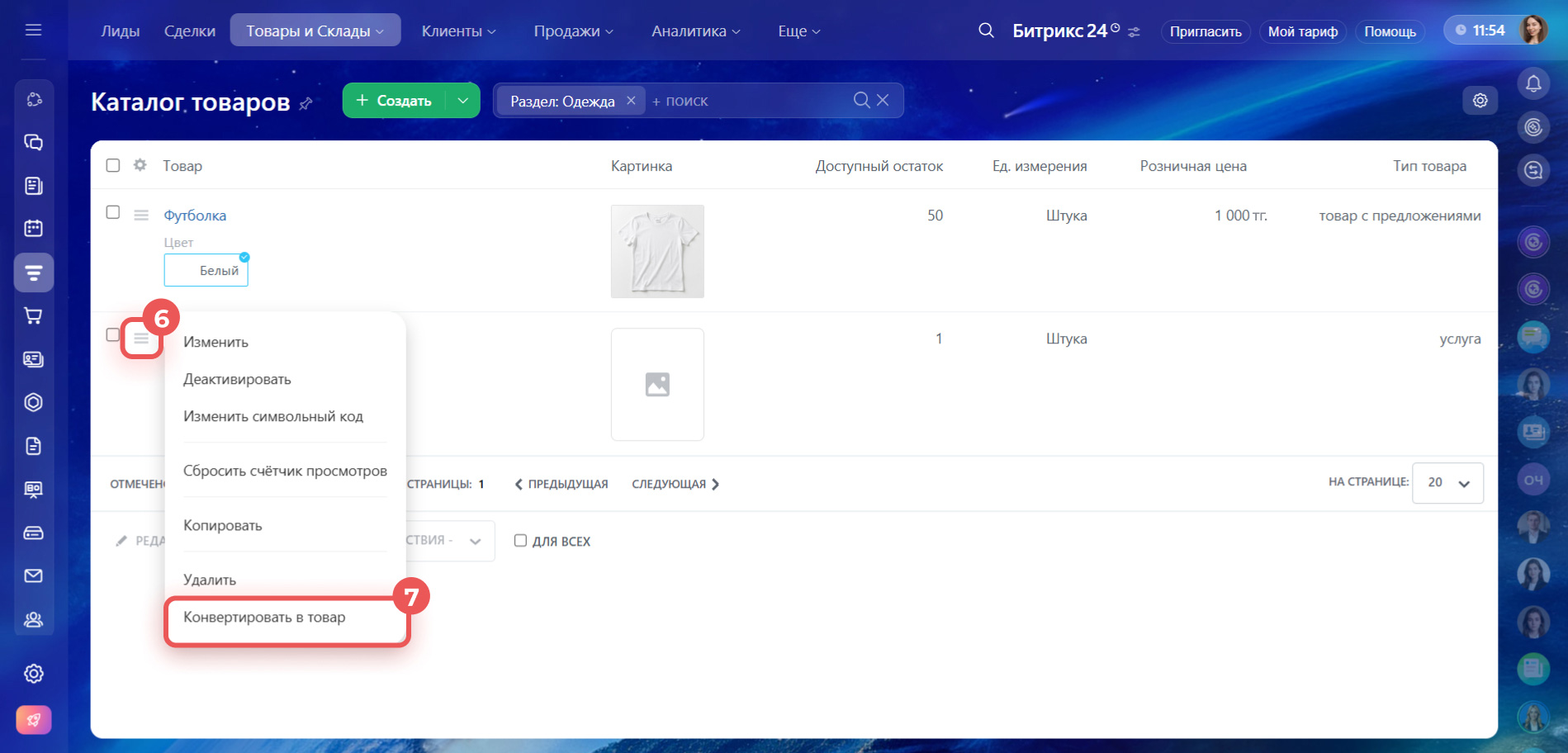
Task: Click the catalog settings gear button
Action: pos(1480,100)
